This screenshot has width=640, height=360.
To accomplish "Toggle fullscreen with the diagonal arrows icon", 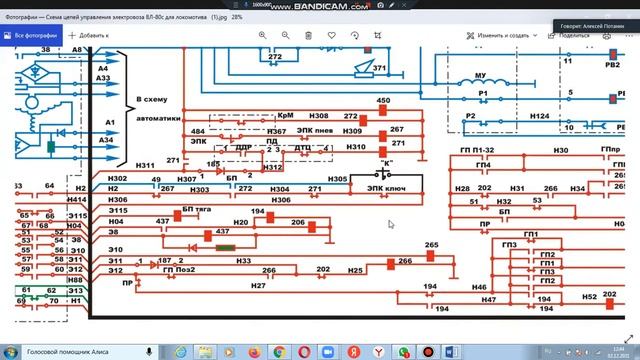I will 629,338.
